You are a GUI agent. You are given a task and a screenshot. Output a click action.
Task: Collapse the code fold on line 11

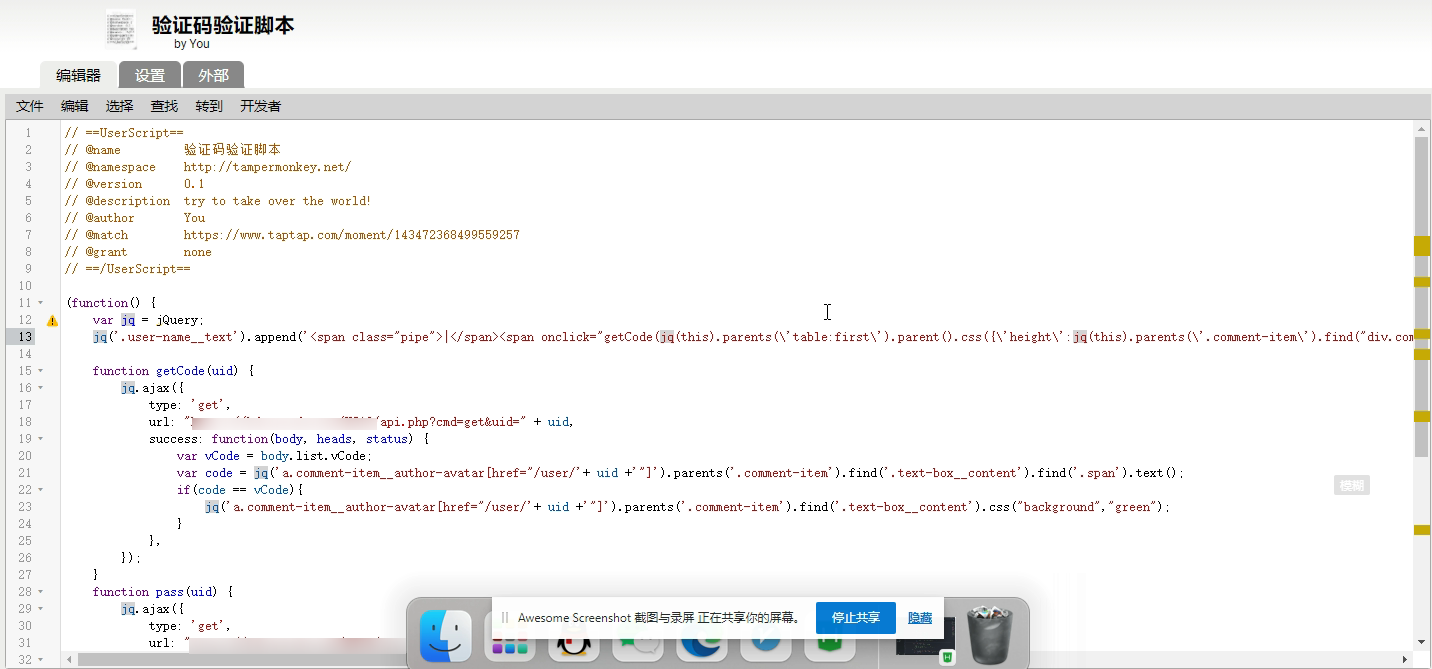point(40,303)
